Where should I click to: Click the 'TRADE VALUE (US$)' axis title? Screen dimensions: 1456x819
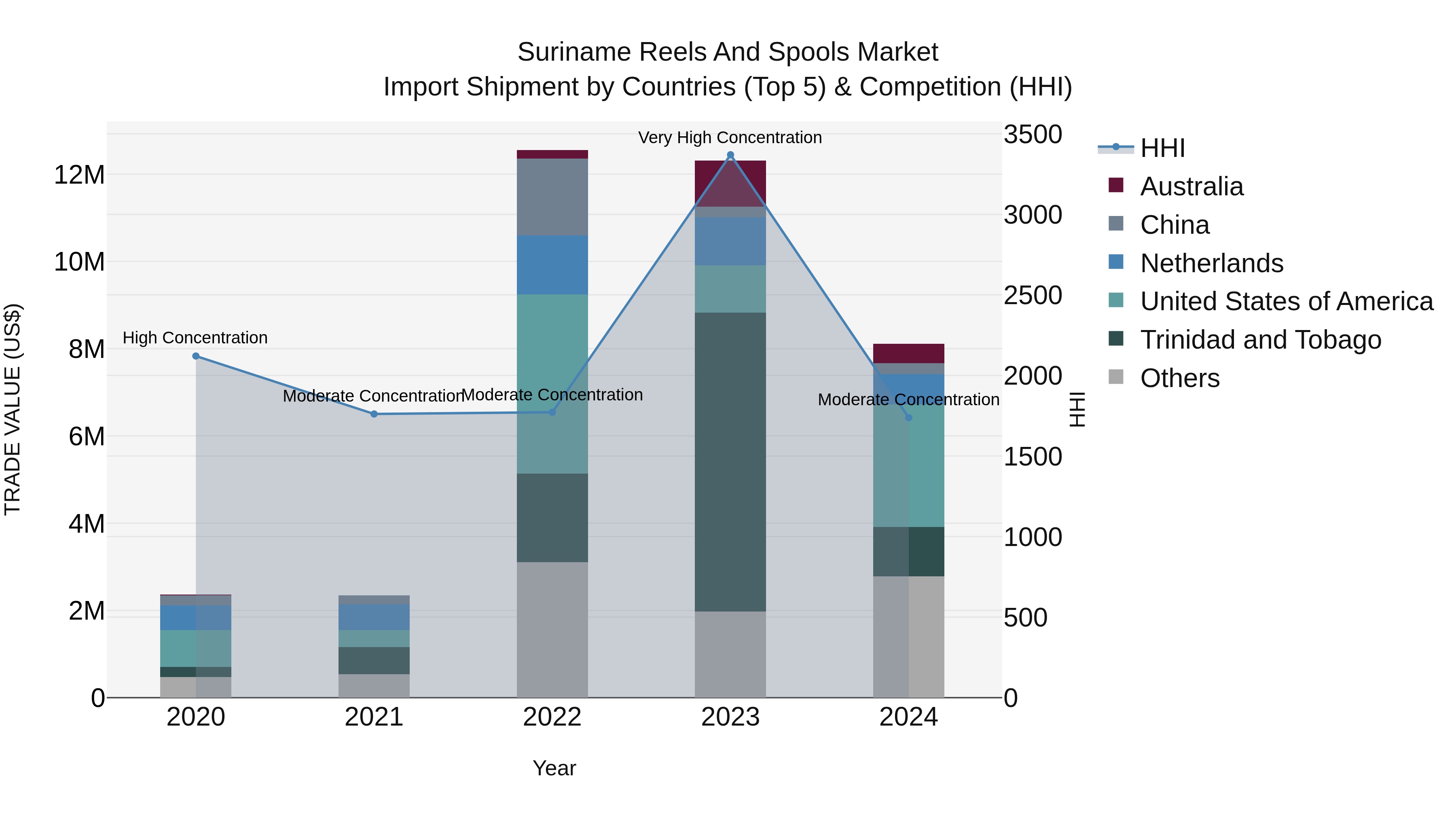point(13,409)
